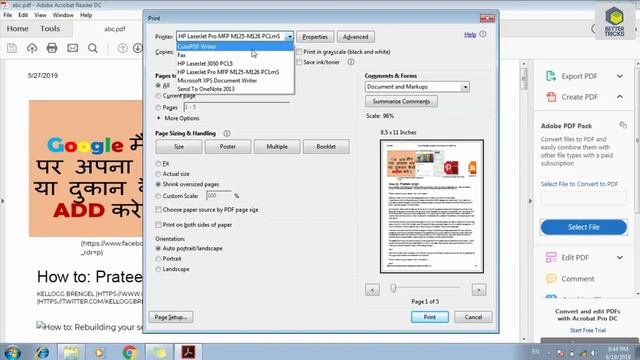The image size is (640, 360).
Task: Enable Choose paper source by PDF page size
Action: 158,210
